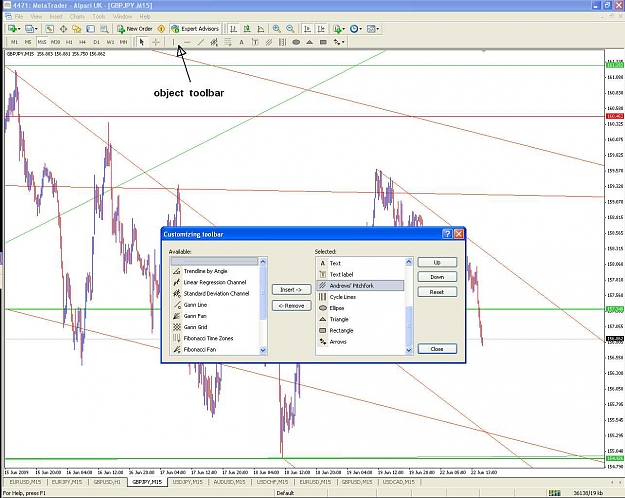625x498 pixels.
Task: Switch chart to Bar chart style
Action: pyautogui.click(x=234, y=29)
